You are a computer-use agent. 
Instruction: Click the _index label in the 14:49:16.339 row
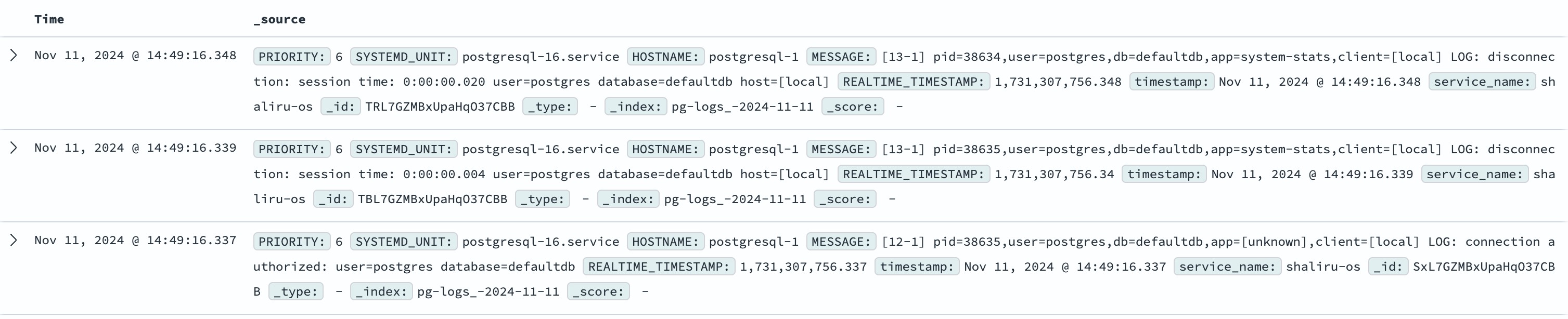[x=628, y=198]
